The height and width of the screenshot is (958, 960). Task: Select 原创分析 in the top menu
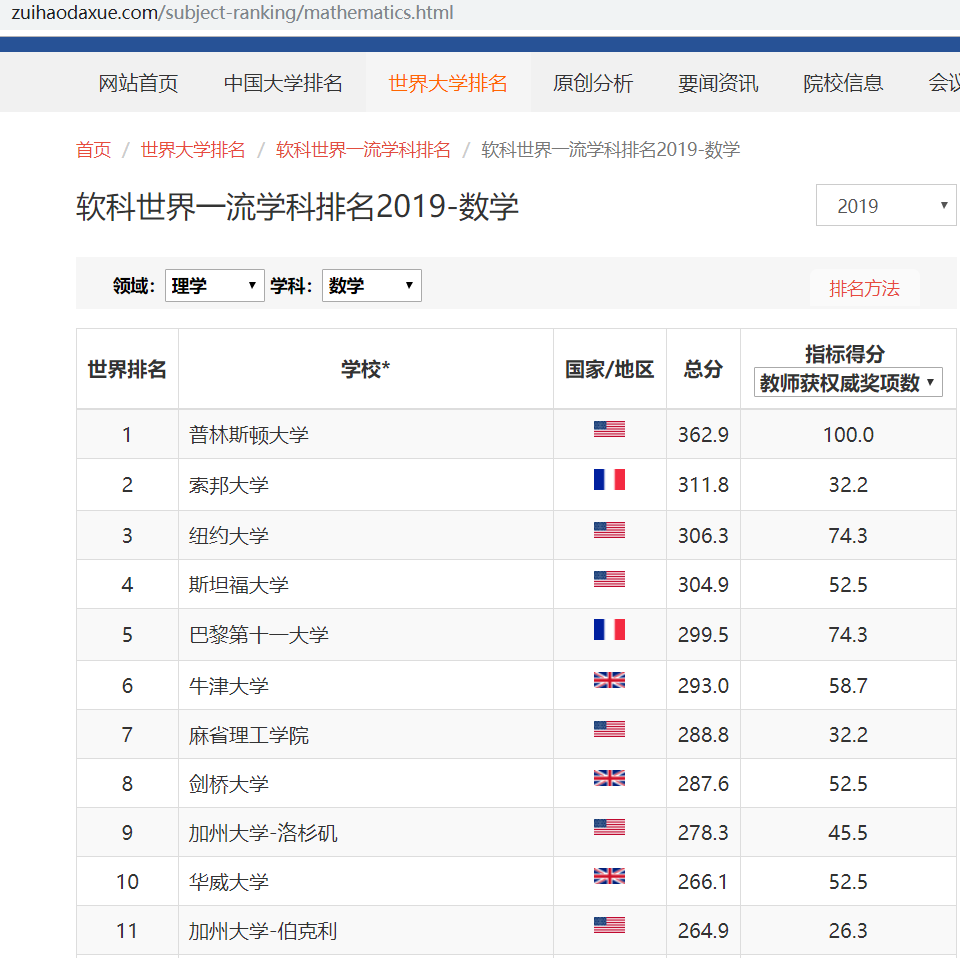(593, 83)
